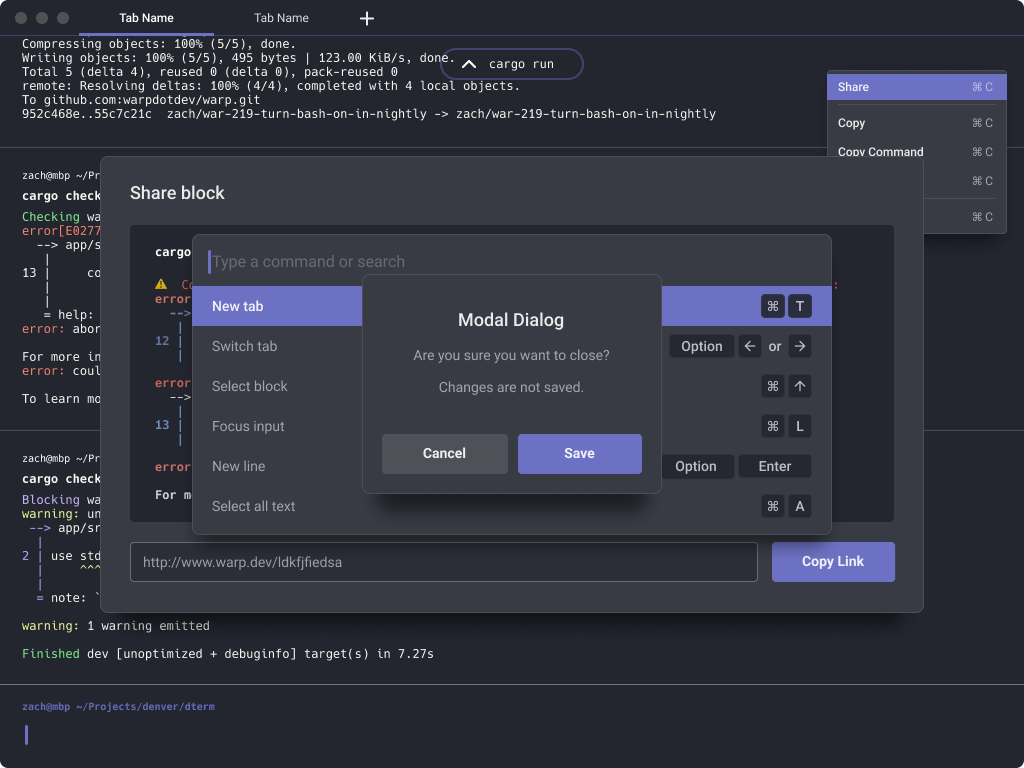Choose Copy Command from the context menu

click(880, 152)
